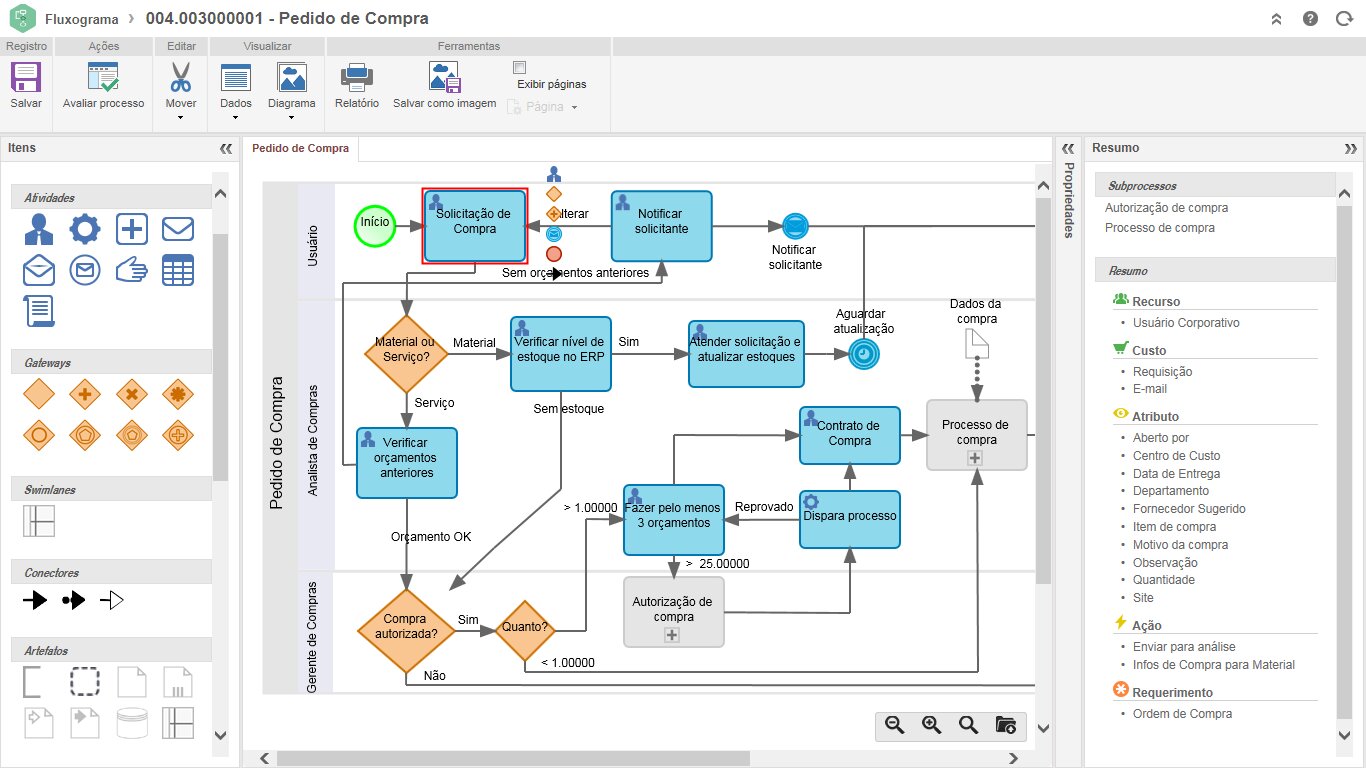Image resolution: width=1366 pixels, height=768 pixels.
Task: Pick the exclusive gateway with X
Action: 131,394
